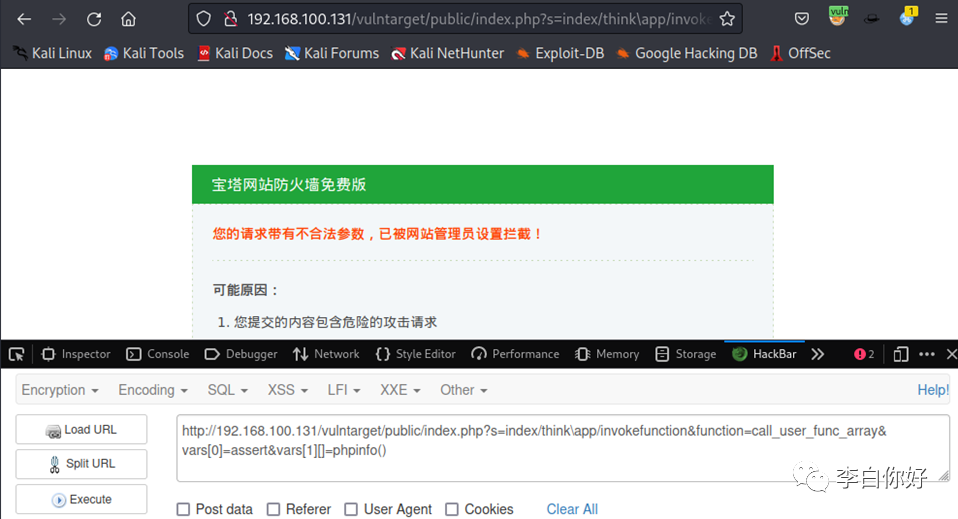
Task: Open the Google Hacking DB bookmark
Action: (x=687, y=53)
